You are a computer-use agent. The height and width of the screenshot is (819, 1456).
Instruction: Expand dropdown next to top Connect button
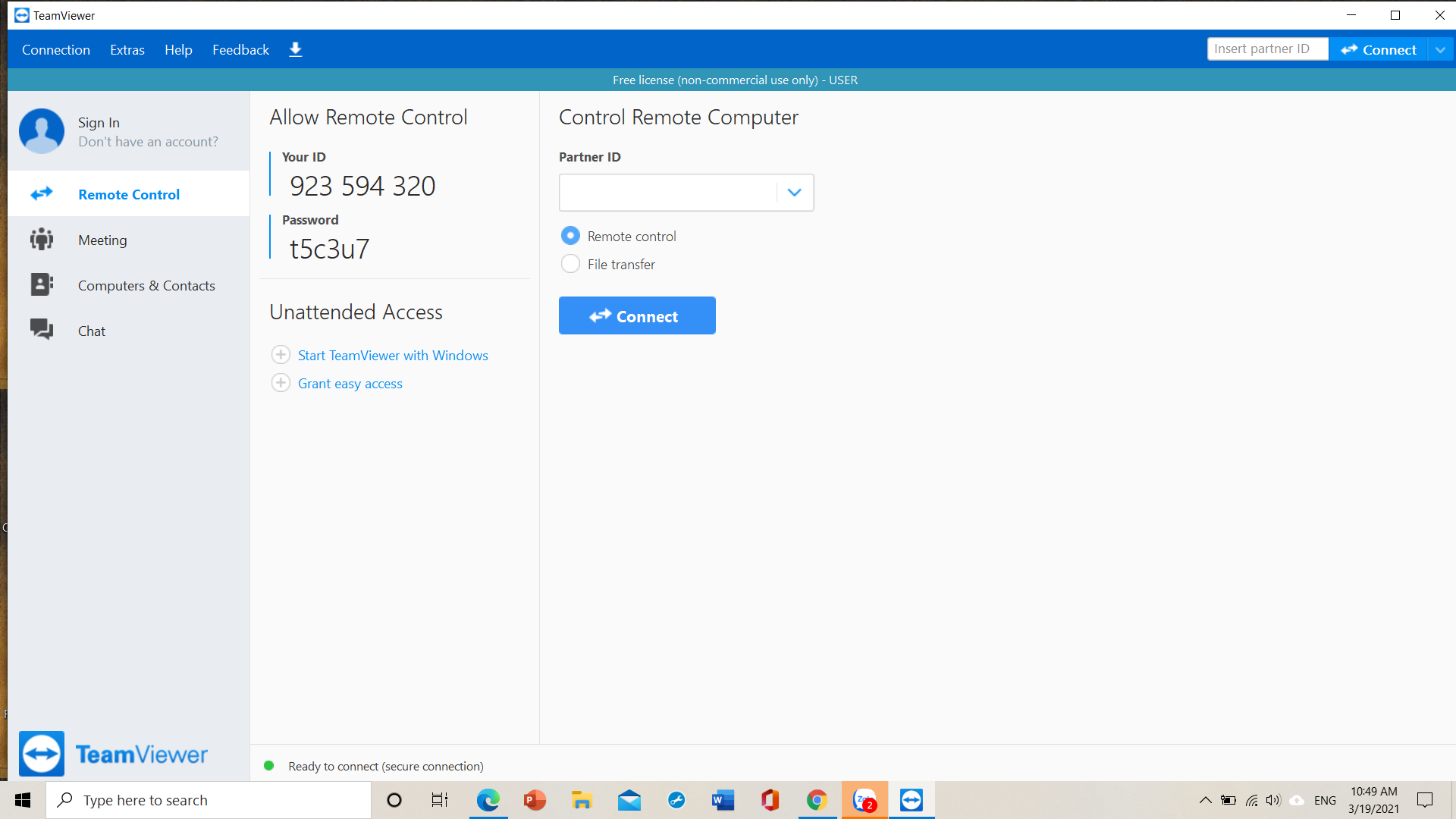[x=1441, y=49]
